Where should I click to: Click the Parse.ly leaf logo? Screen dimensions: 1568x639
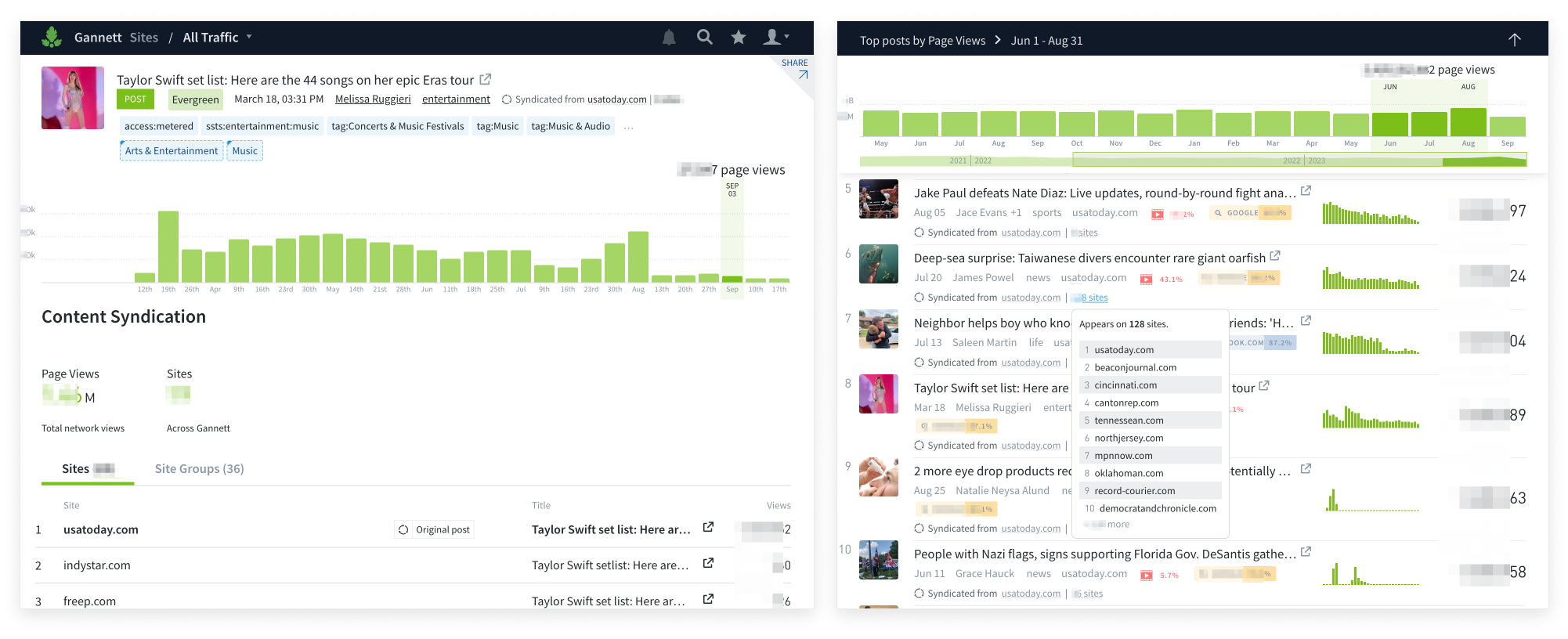point(52,37)
